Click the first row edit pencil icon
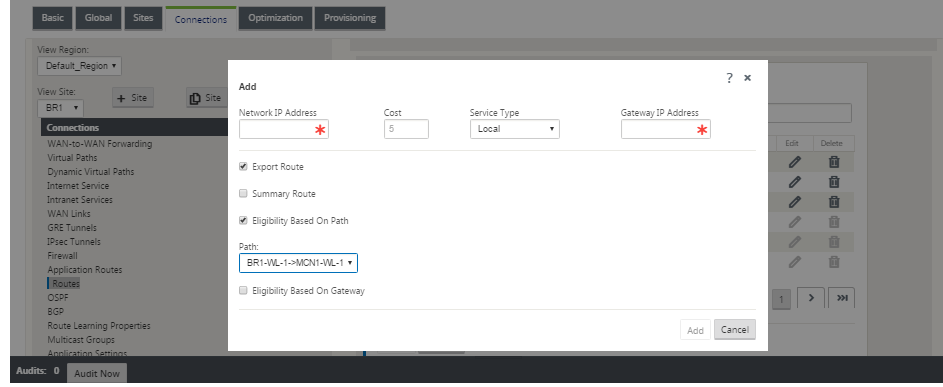943x387 pixels. coord(795,161)
